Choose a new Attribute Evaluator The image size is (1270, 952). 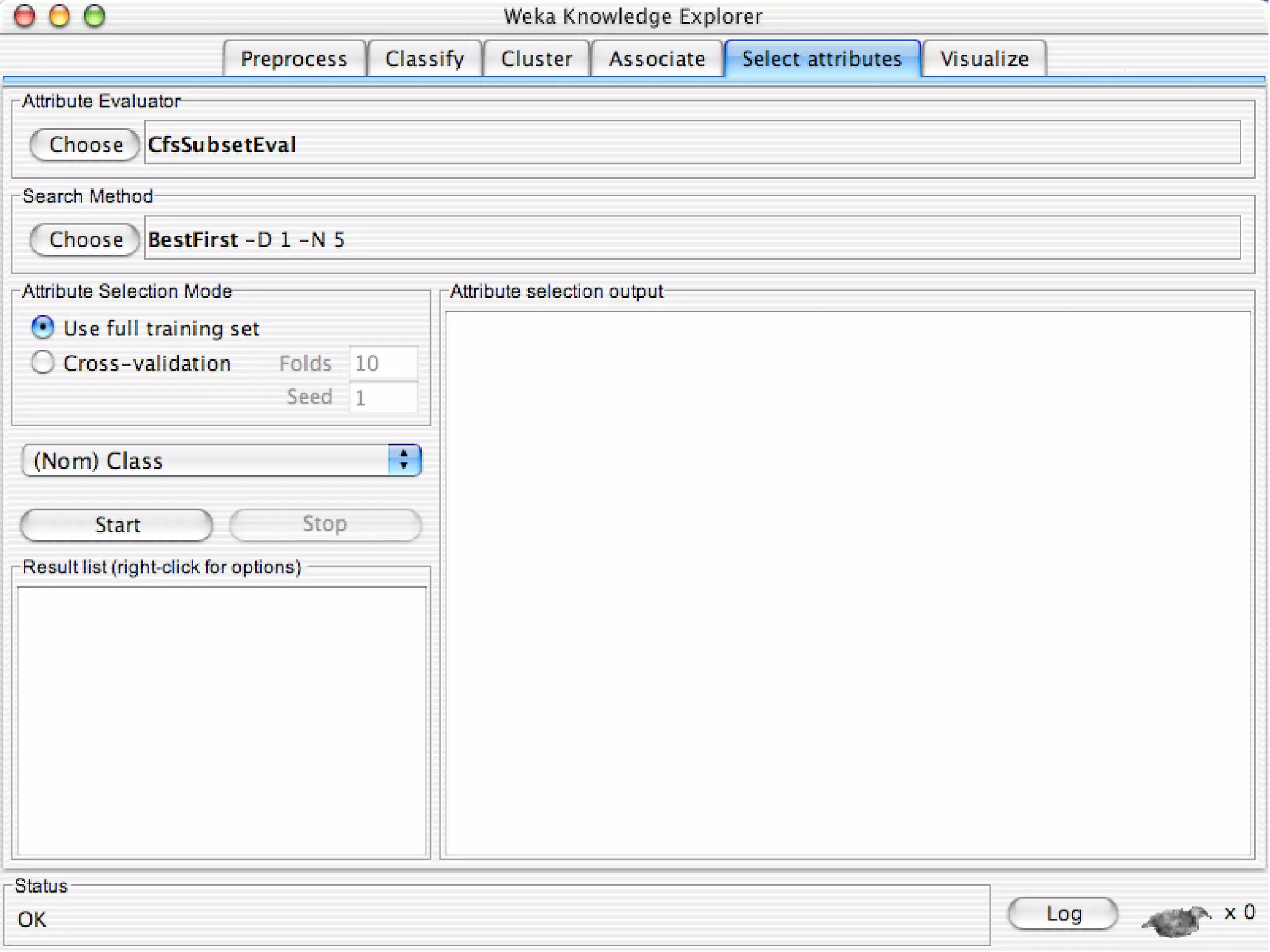pyautogui.click(x=85, y=144)
